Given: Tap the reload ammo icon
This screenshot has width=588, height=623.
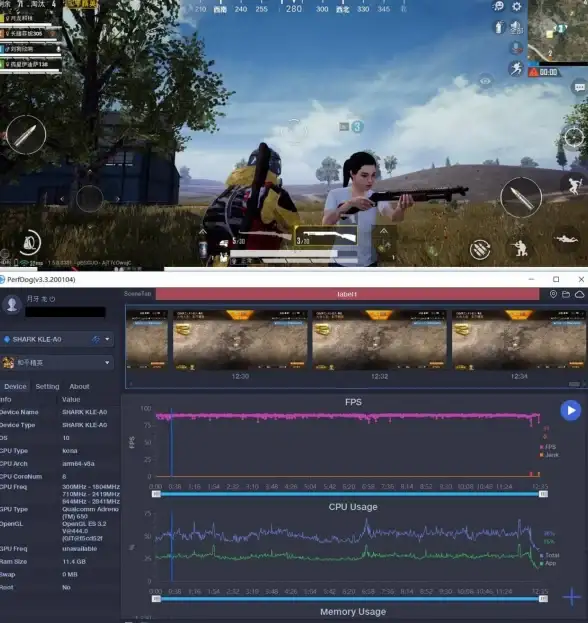Looking at the screenshot, I should [x=480, y=249].
